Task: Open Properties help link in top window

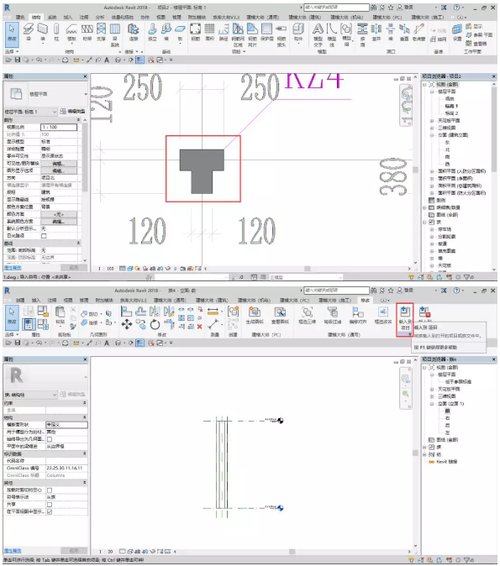Action: point(13,268)
